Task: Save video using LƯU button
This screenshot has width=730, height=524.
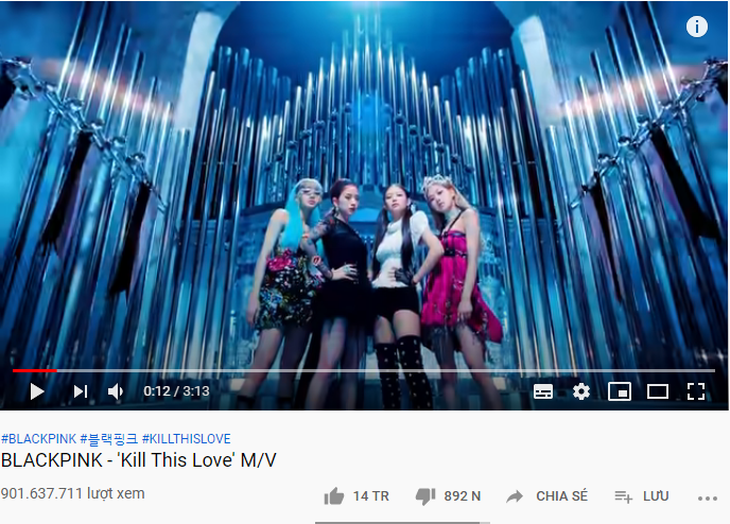Action: [x=656, y=497]
